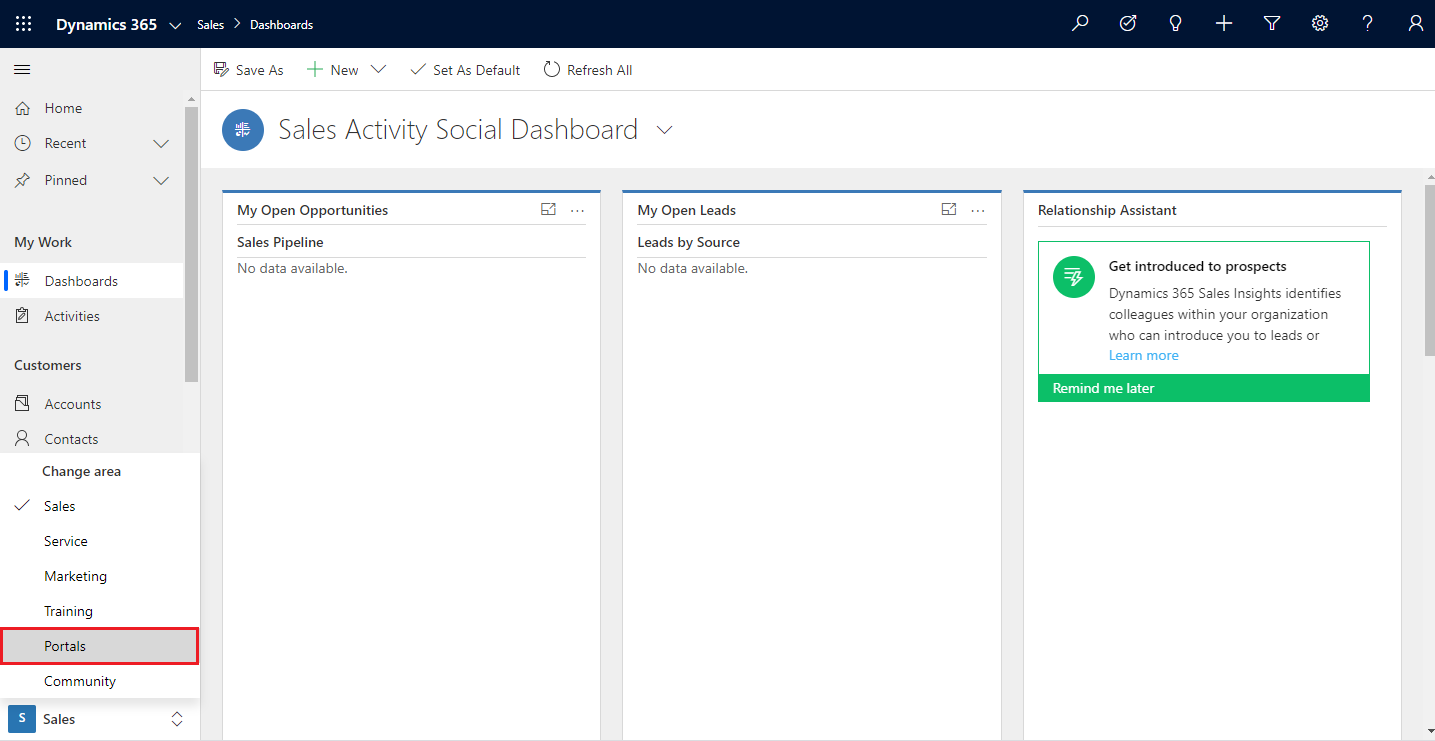Click the Pinned pushpin icon

23,180
